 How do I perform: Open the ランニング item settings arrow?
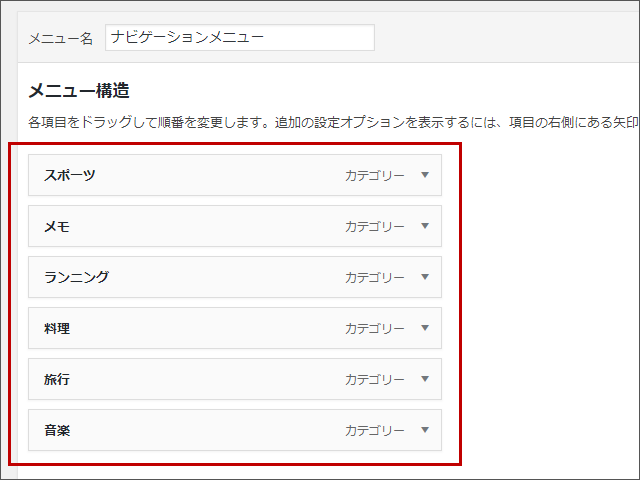[x=425, y=277]
